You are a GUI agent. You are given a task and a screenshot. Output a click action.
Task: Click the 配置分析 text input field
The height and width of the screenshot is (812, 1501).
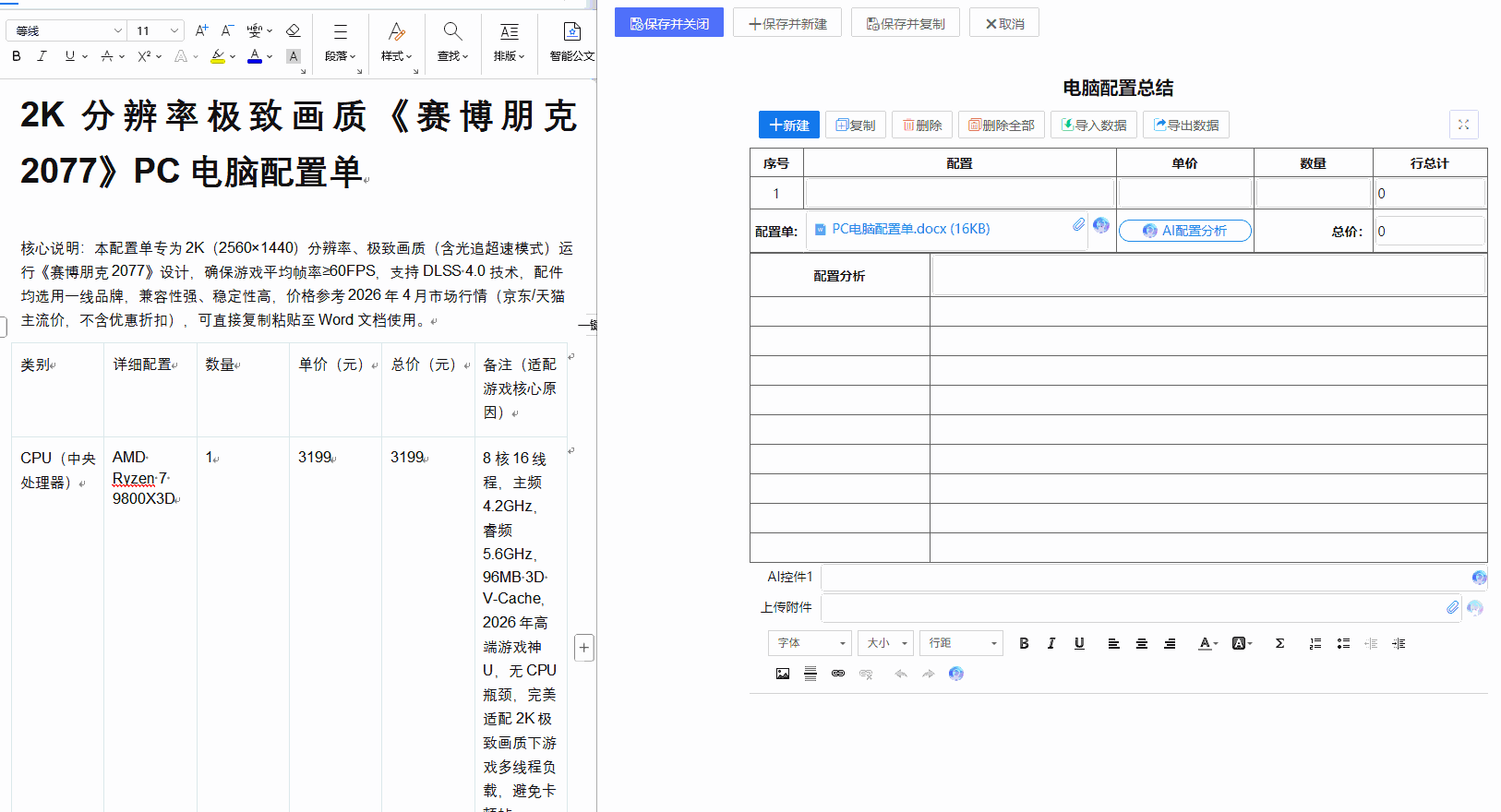(x=1208, y=275)
